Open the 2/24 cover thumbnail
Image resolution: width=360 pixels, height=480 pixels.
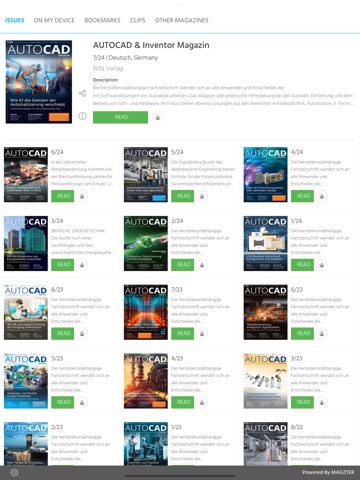coord(146,243)
